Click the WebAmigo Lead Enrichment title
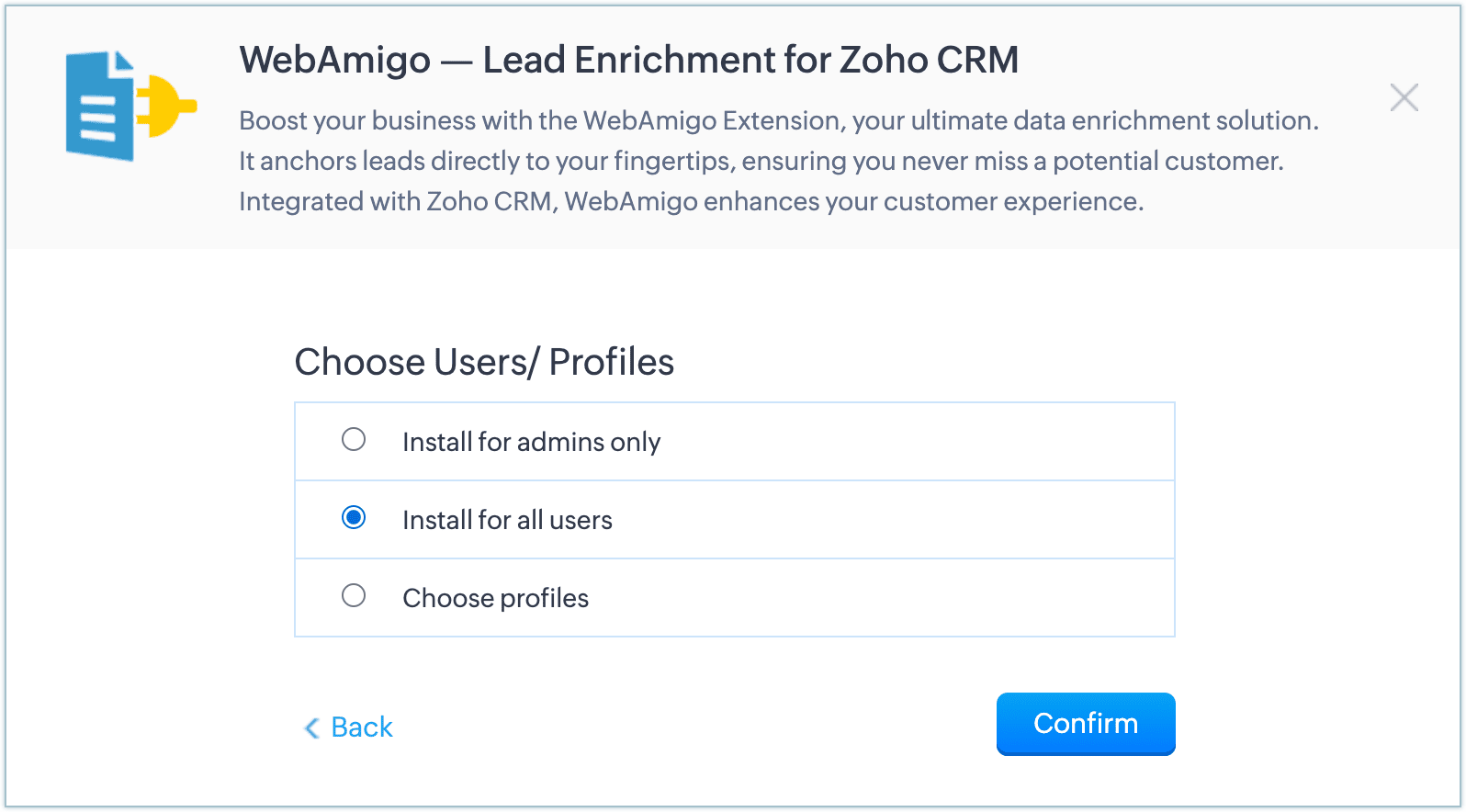The width and height of the screenshot is (1466, 812). (x=628, y=60)
